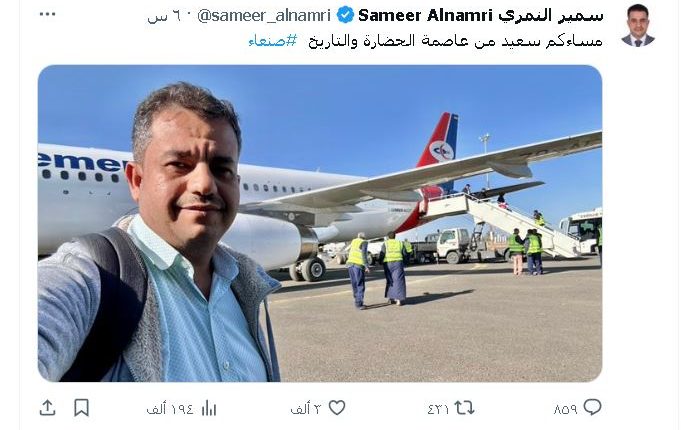Like the tweet with the heart icon
The image size is (681, 430).
tap(337, 407)
